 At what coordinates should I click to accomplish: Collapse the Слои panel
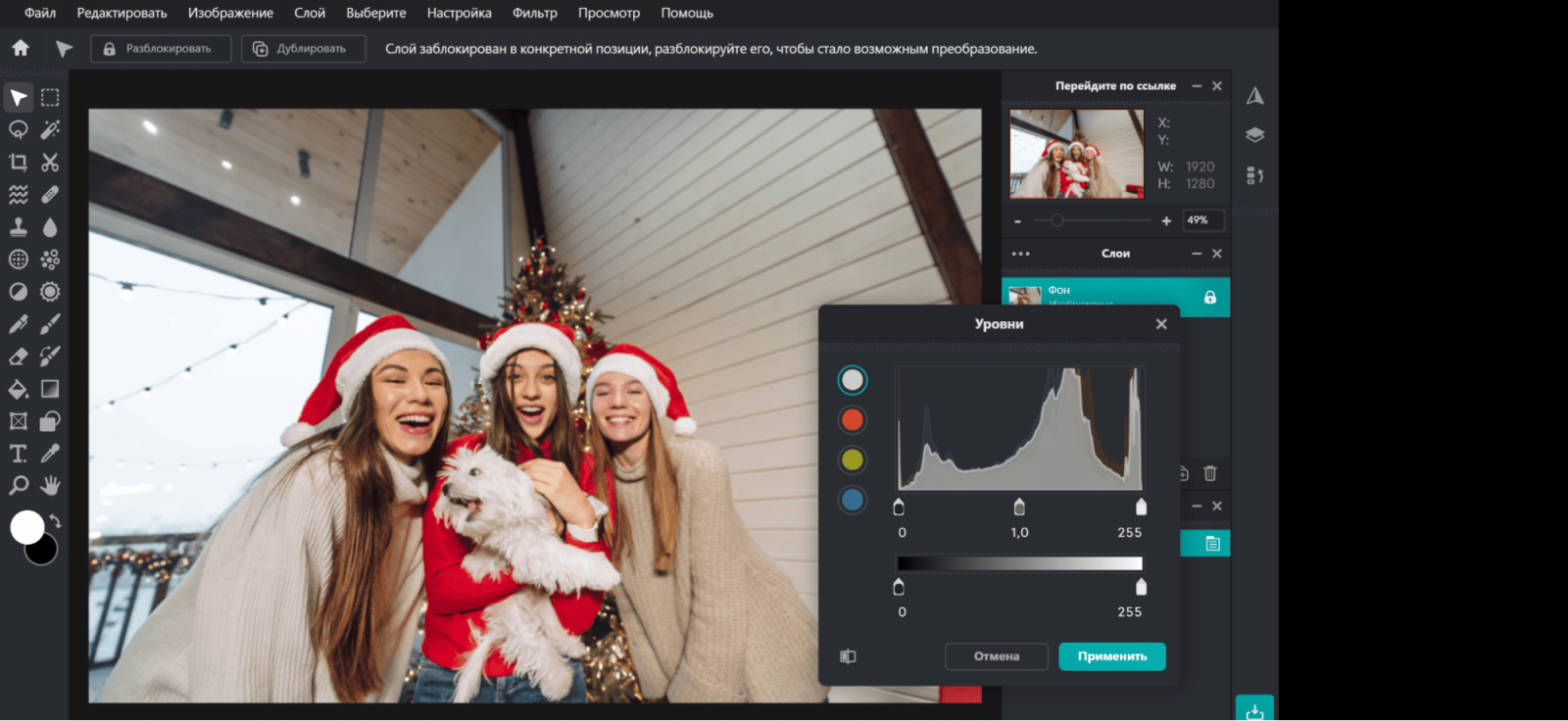1197,254
